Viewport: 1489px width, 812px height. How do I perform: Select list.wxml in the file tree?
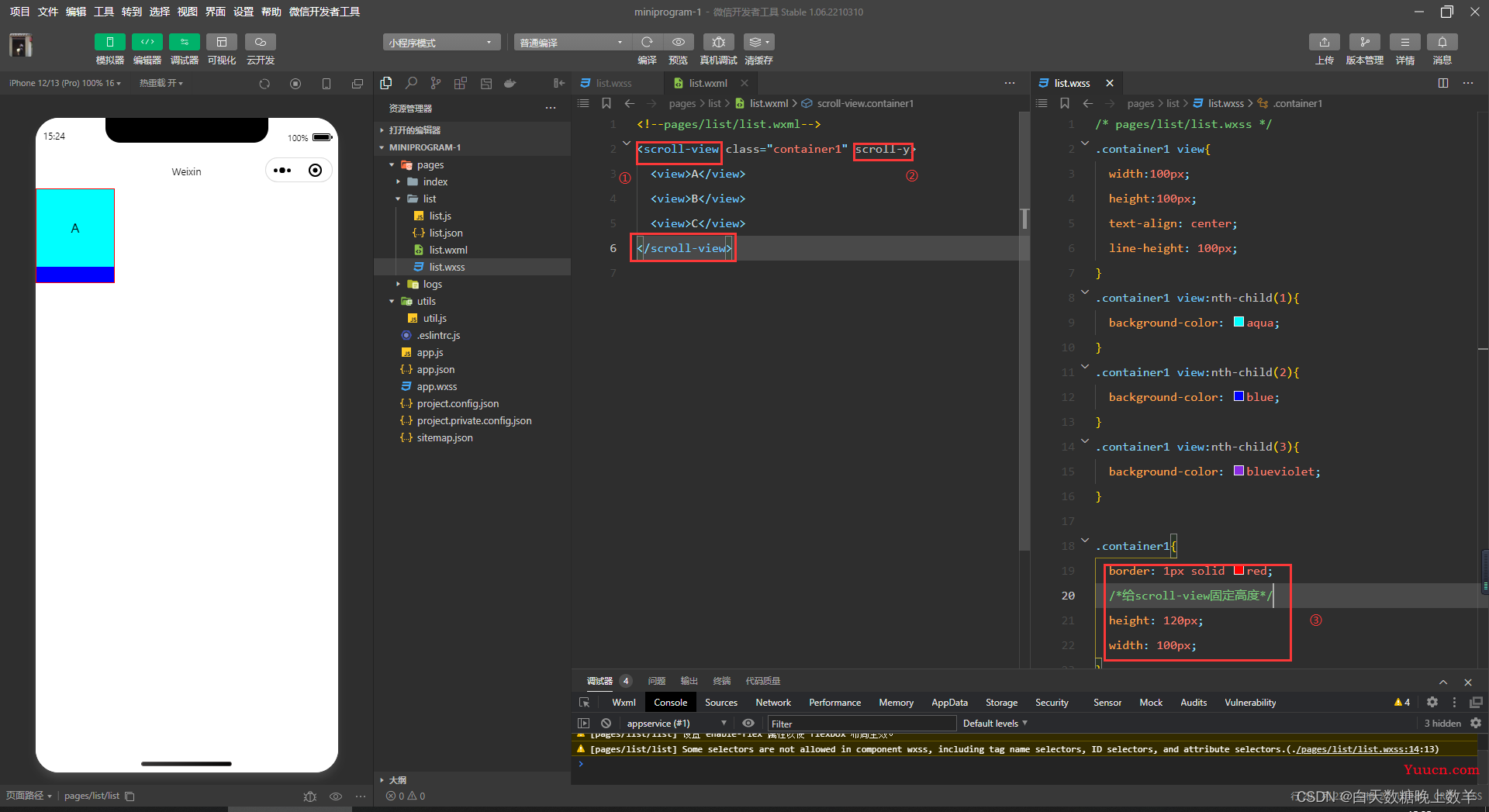coord(448,250)
